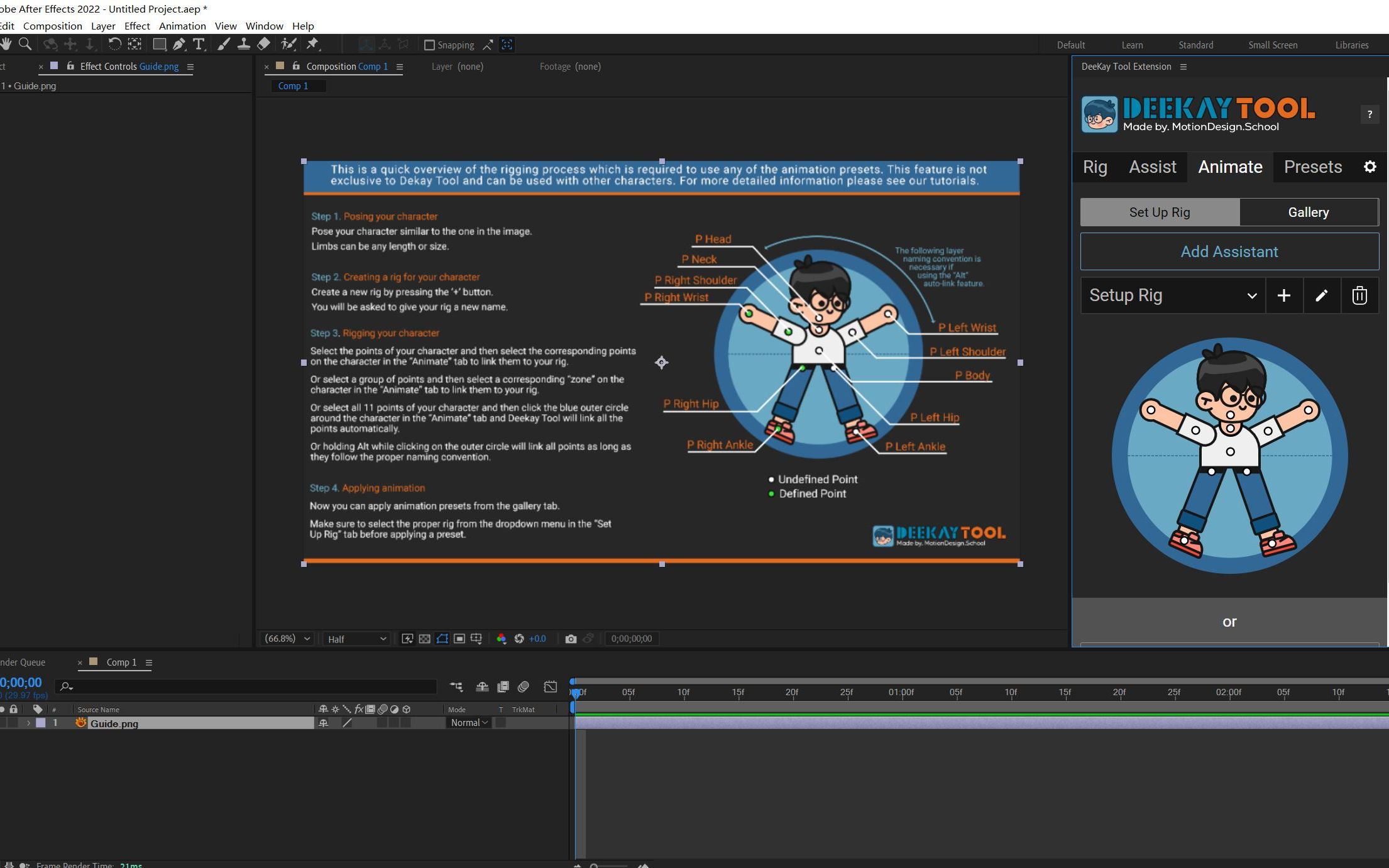The height and width of the screenshot is (868, 1389).
Task: Edit rig name with pencil icon
Action: (1321, 295)
